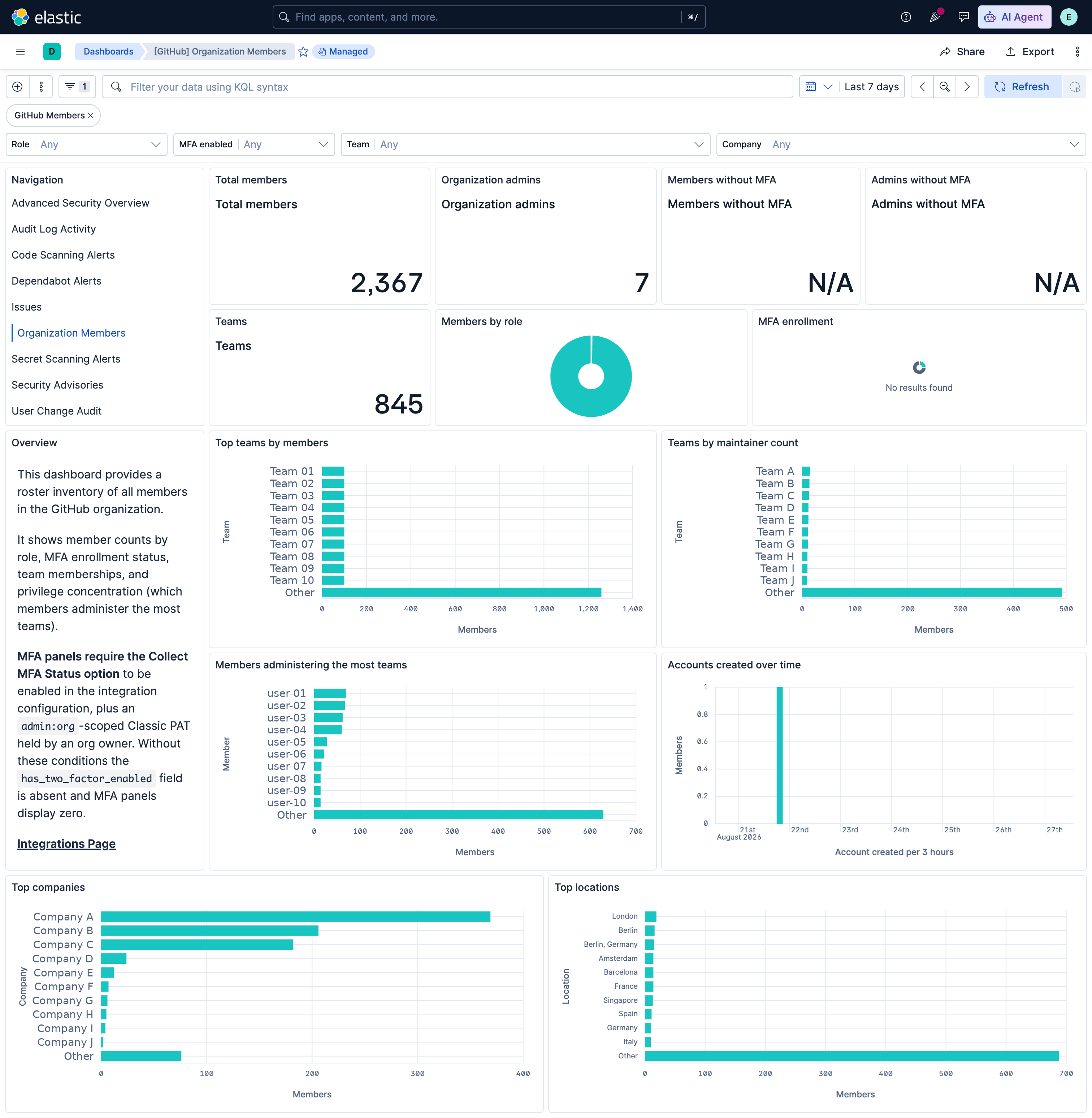Navigate to Code Scanning Alerts
The height and width of the screenshot is (1118, 1092).
(x=63, y=255)
